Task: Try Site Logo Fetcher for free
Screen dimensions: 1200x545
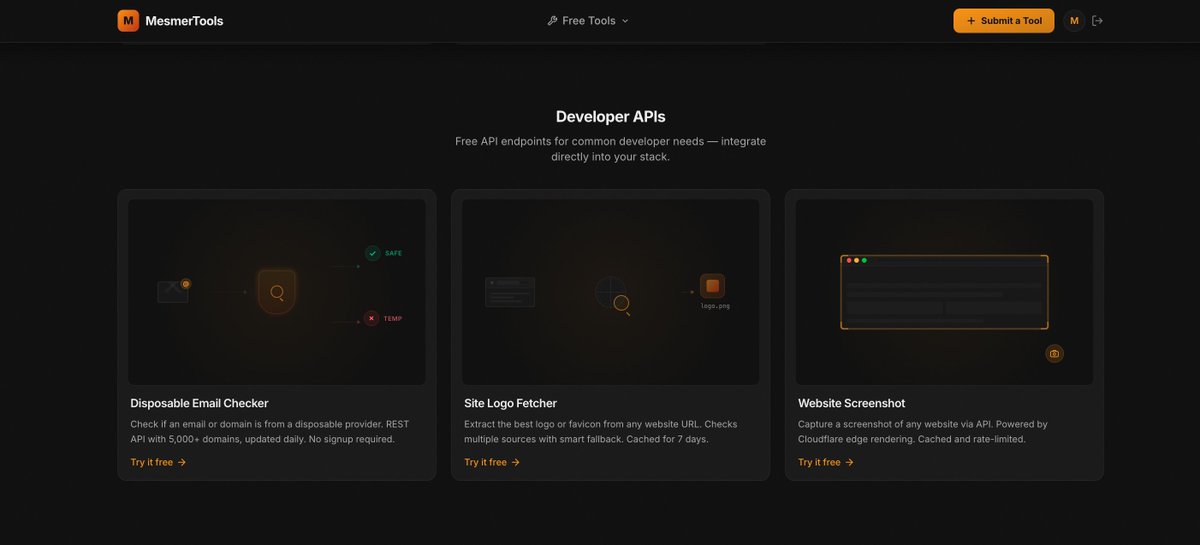Action: tap(492, 462)
